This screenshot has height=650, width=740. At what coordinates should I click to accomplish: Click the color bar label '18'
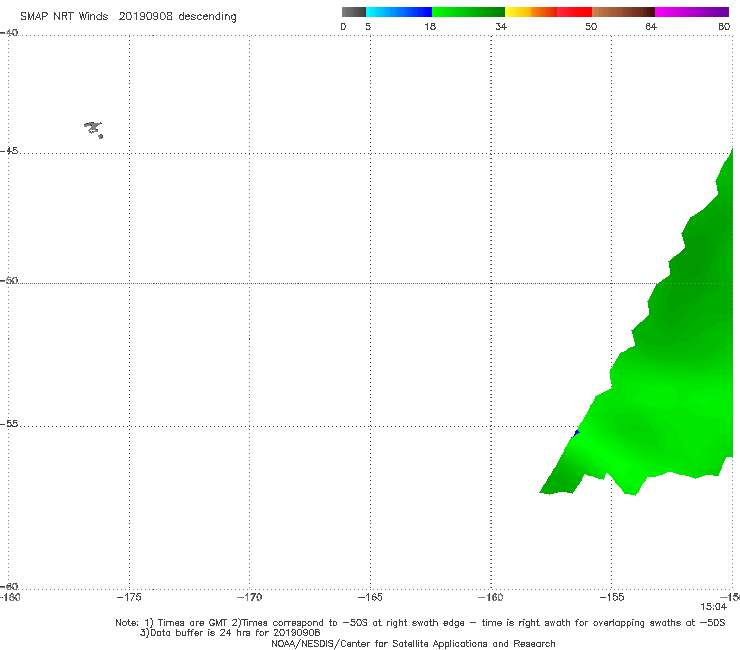(x=430, y=26)
